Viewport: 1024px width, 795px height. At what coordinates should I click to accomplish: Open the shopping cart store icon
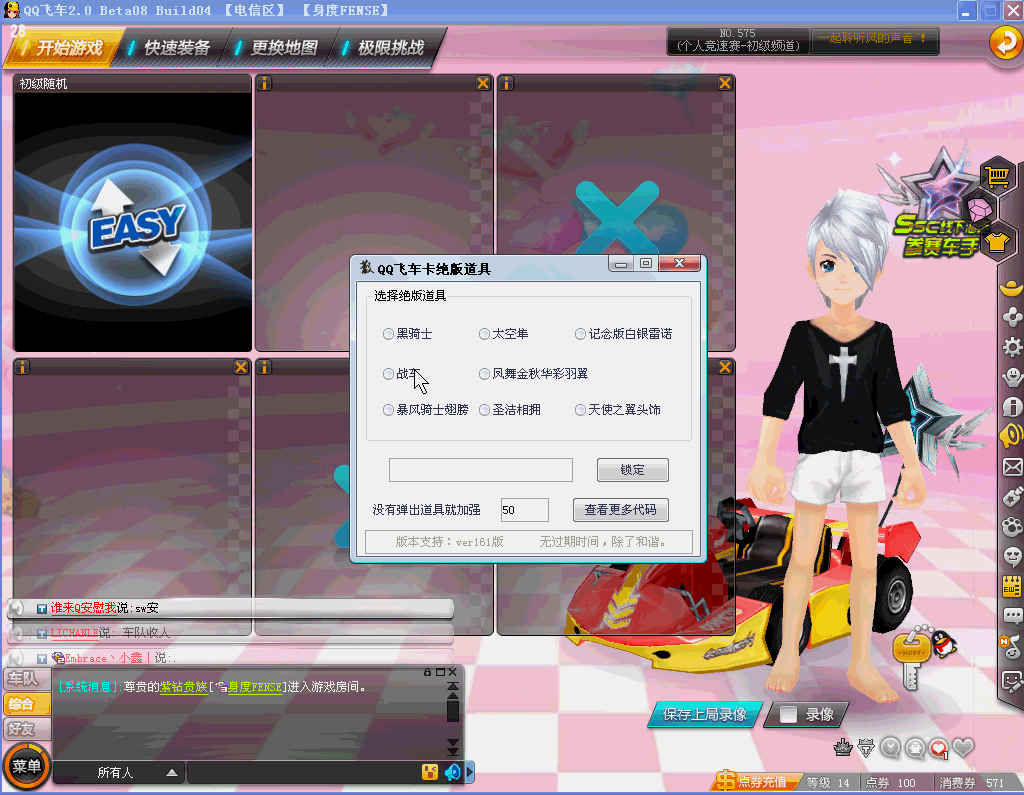pyautogui.click(x=997, y=176)
